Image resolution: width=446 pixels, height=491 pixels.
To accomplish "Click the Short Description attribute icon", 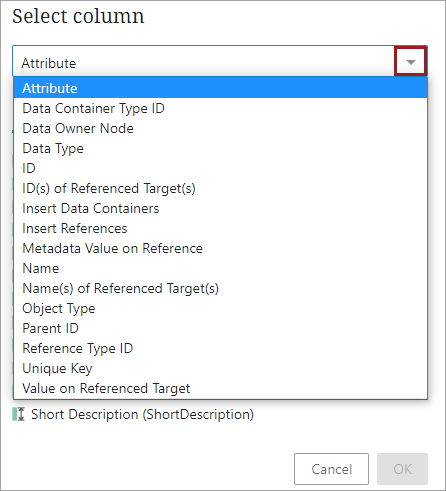I will [19, 414].
